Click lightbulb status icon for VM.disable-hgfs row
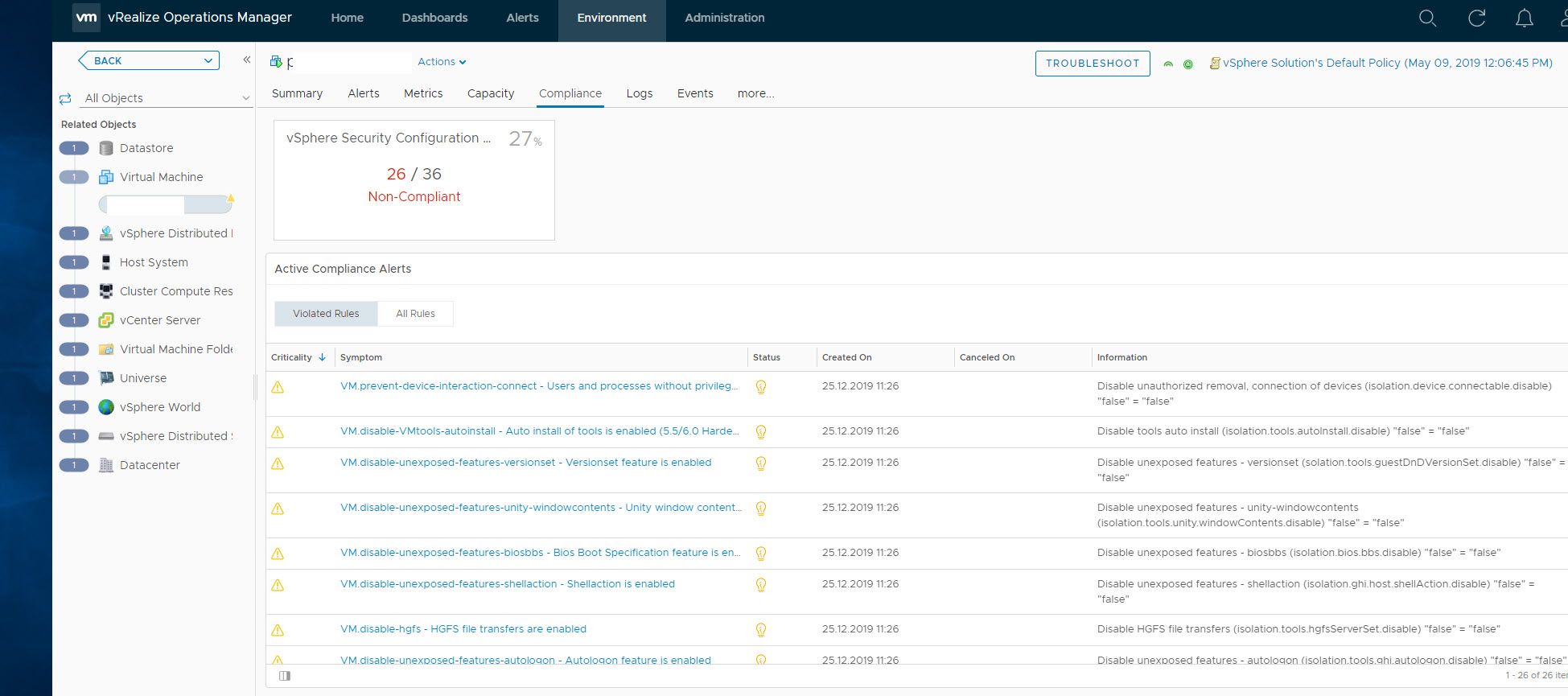Image resolution: width=1568 pixels, height=696 pixels. click(x=760, y=629)
